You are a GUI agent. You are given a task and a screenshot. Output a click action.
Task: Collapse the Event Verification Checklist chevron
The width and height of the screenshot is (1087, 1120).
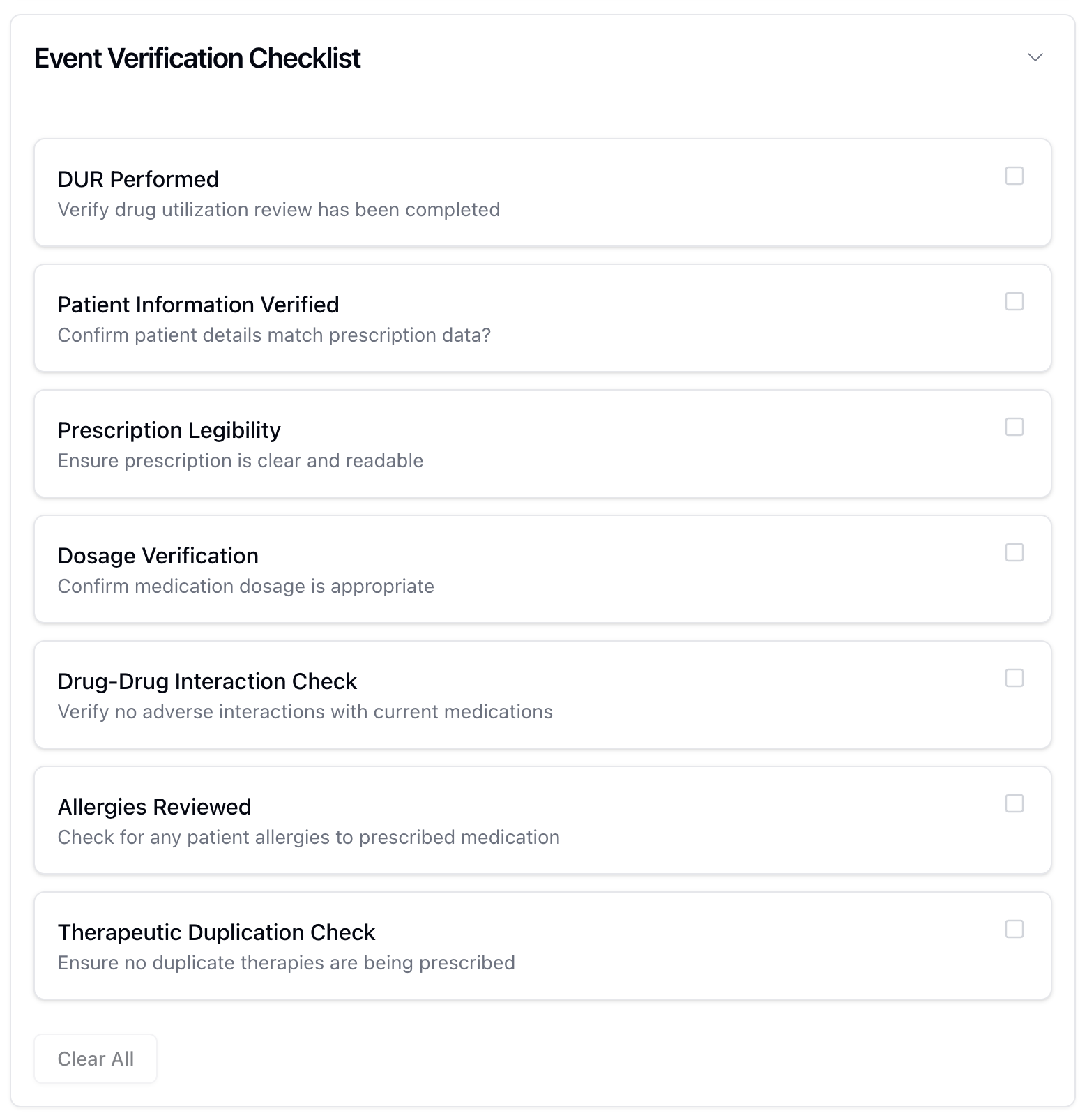pyautogui.click(x=1035, y=57)
